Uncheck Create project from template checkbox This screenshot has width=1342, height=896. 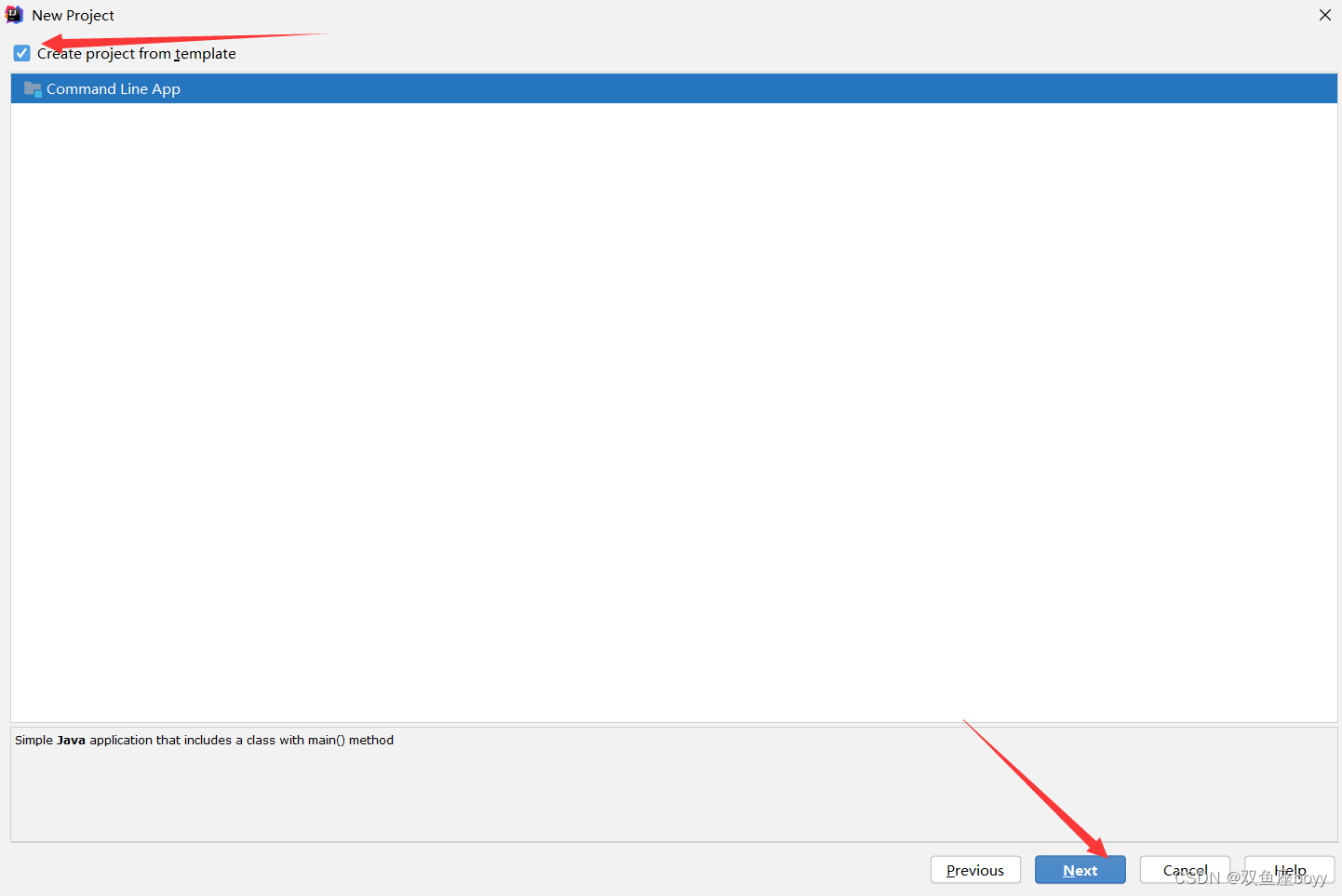pyautogui.click(x=22, y=54)
